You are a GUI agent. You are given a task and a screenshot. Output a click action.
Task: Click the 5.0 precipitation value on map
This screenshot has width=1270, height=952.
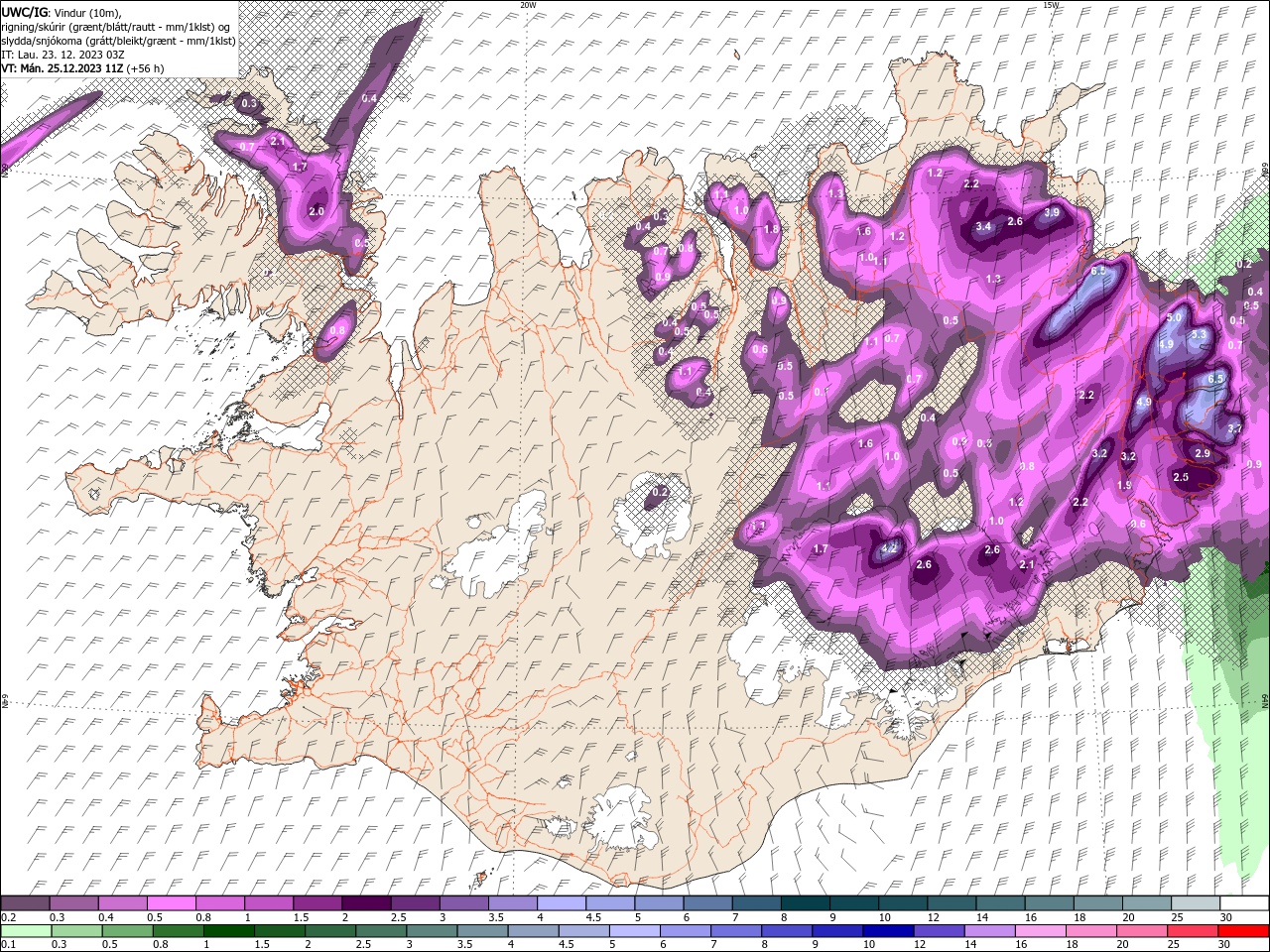[1175, 317]
